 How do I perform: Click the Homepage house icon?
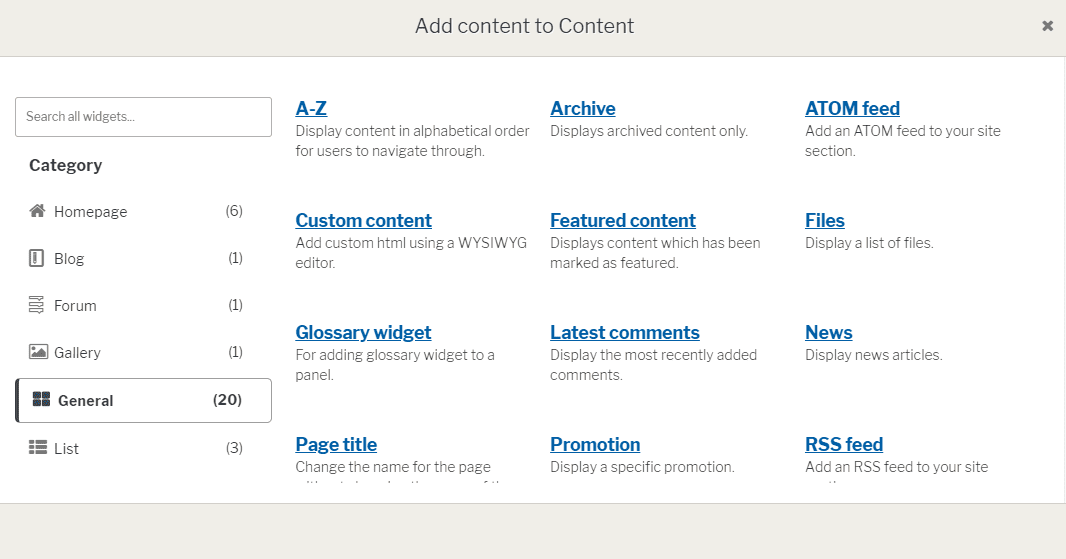37,211
